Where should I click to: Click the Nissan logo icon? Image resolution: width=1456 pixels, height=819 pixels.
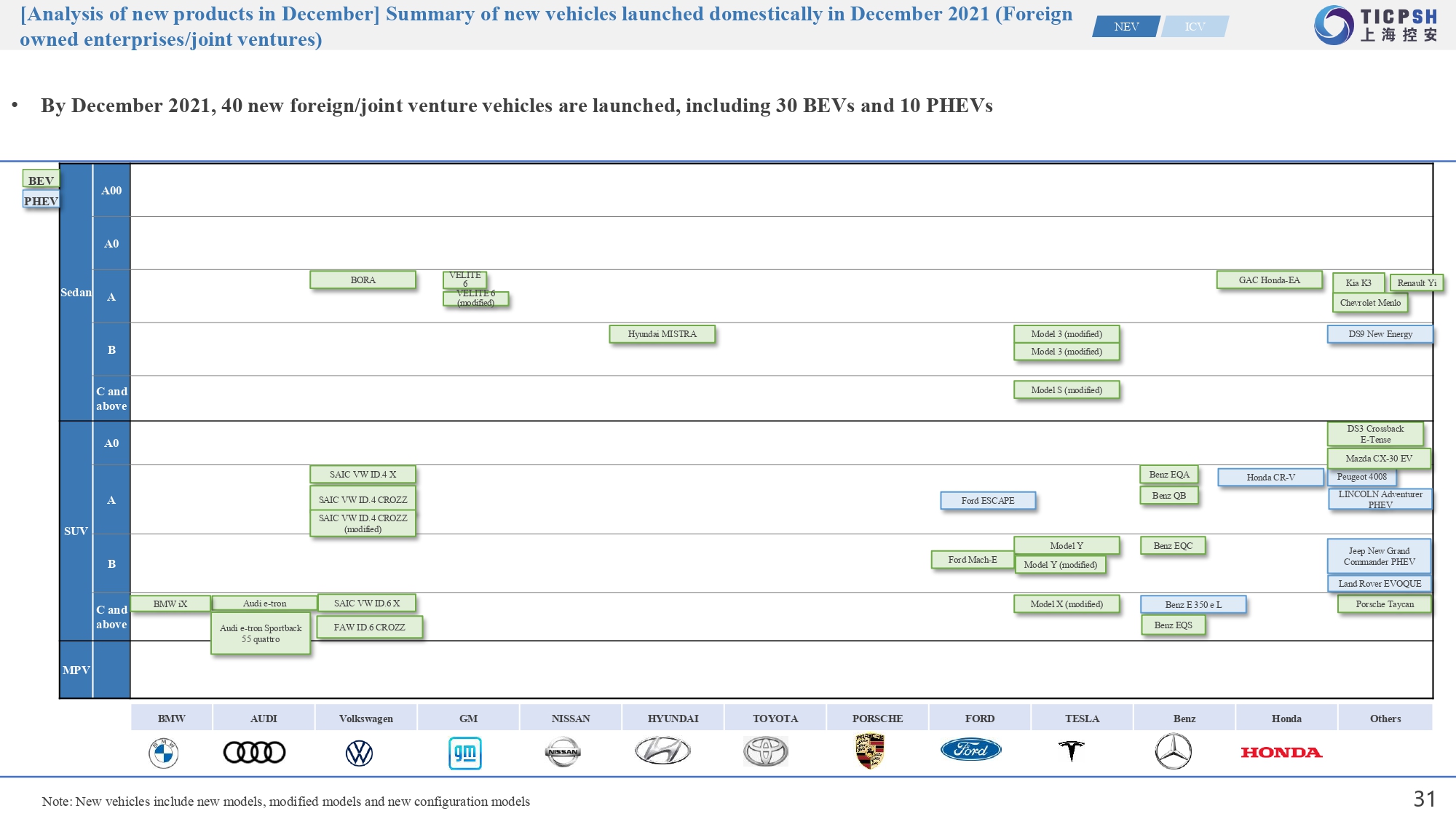tap(563, 752)
